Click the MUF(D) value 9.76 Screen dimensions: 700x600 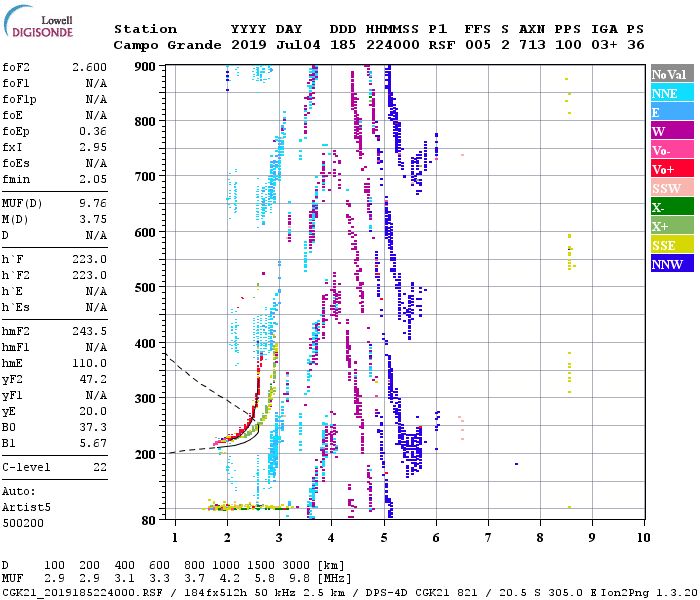(x=93, y=204)
